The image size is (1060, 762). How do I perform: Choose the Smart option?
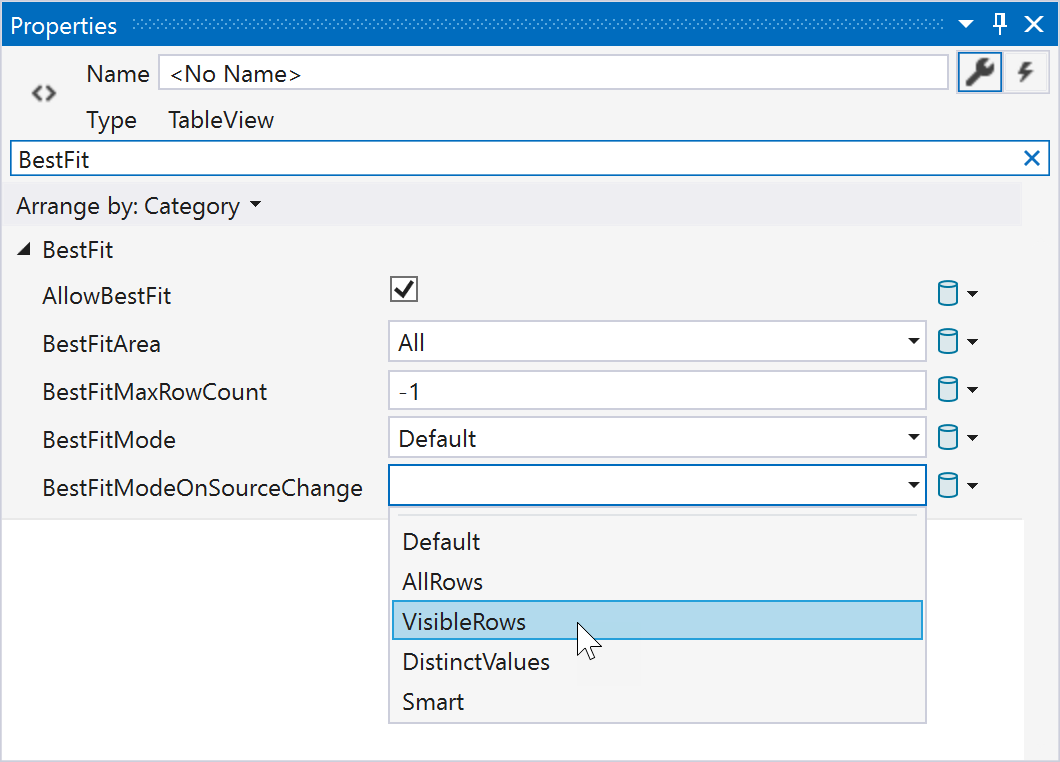pyautogui.click(x=433, y=702)
